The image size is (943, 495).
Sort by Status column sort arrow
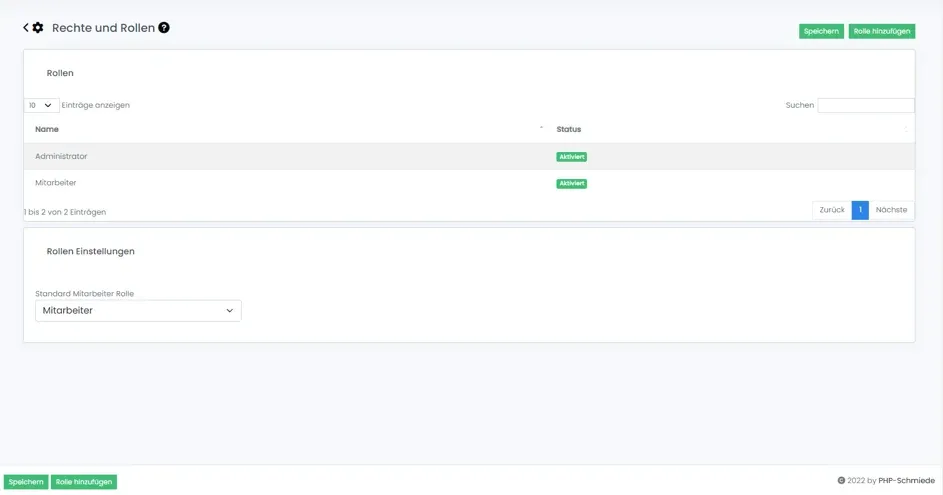click(906, 129)
